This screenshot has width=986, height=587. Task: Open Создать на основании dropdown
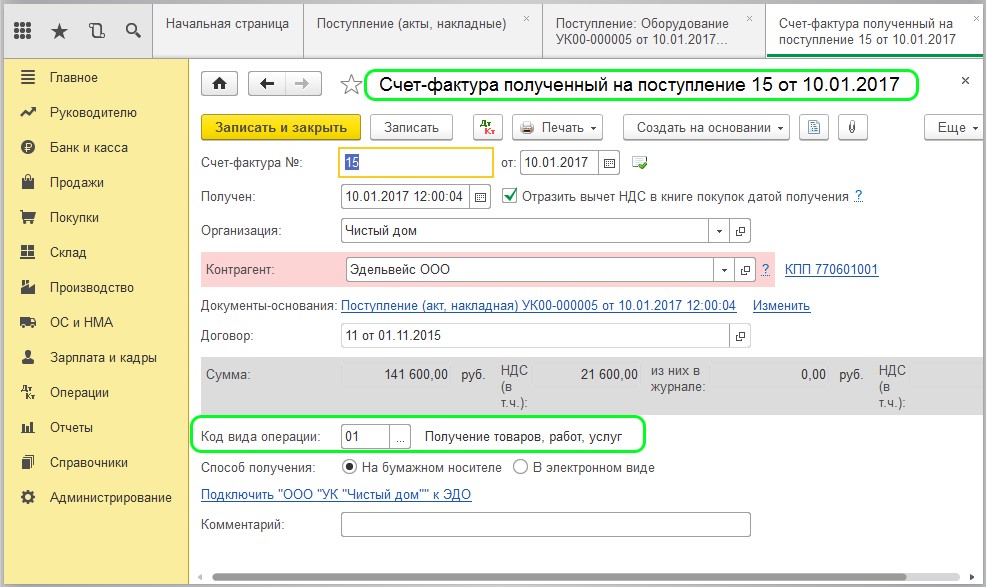707,127
